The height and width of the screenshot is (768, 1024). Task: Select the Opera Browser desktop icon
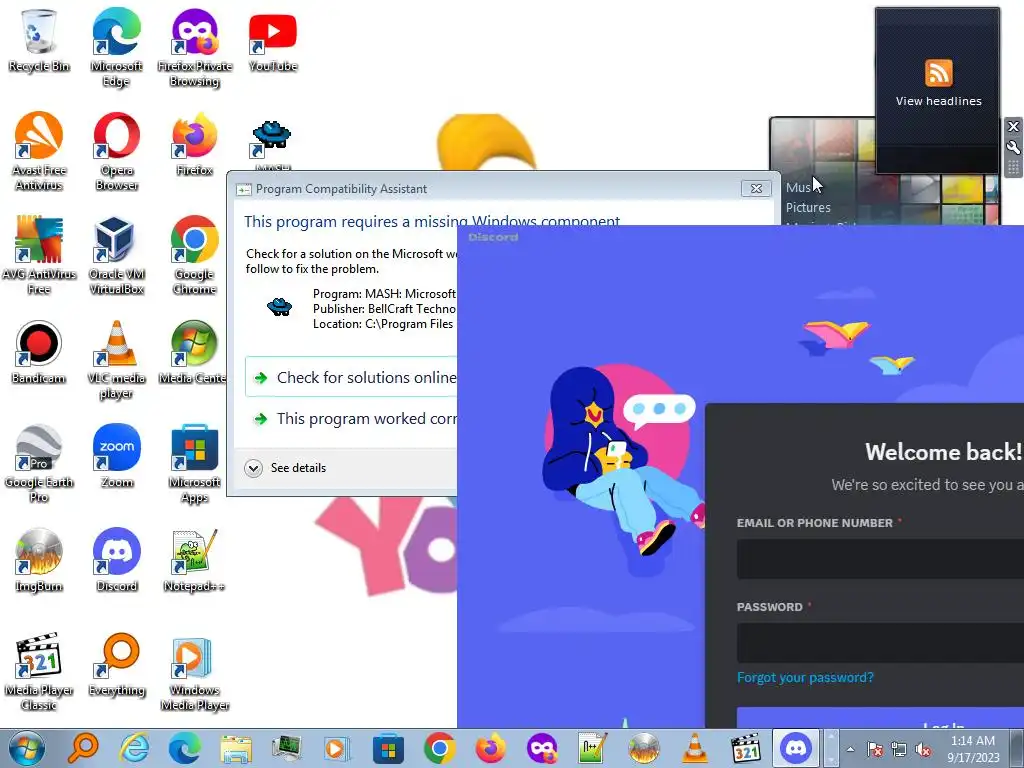[116, 152]
